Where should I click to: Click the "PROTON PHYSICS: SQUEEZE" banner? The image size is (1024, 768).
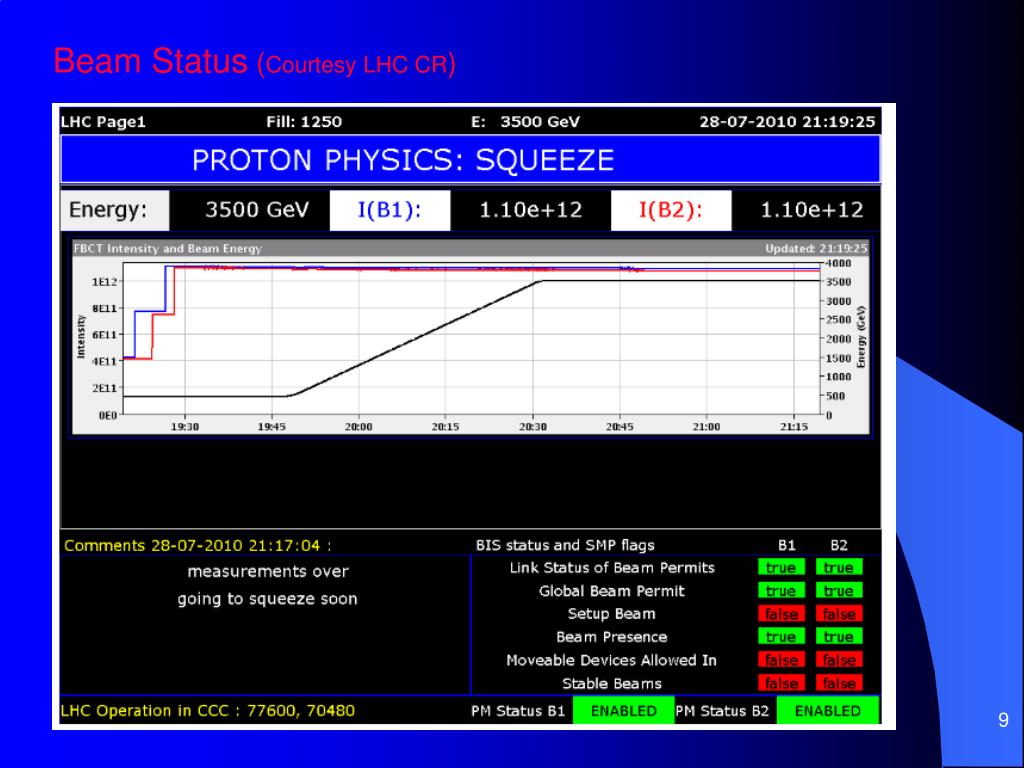point(470,160)
